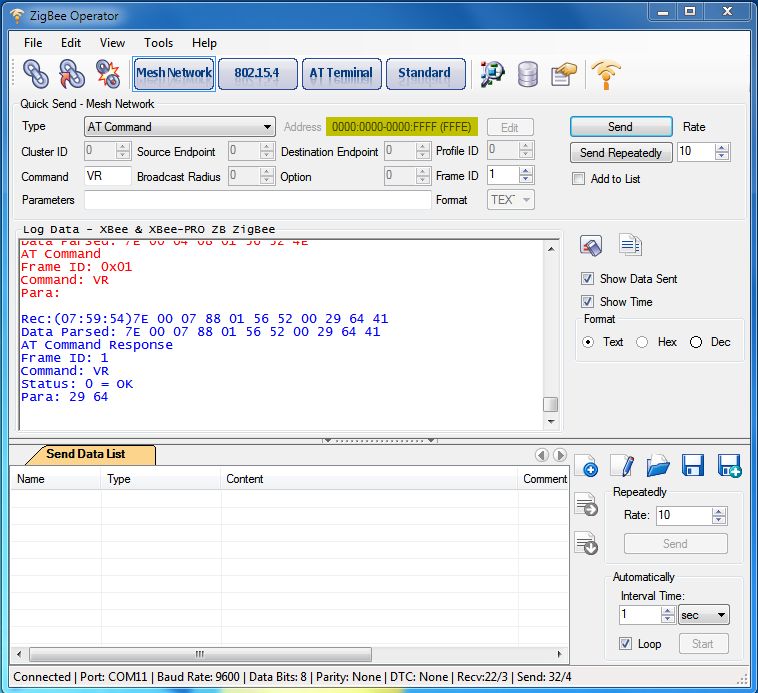This screenshot has height=693, width=758.
Task: Click the disconnect broken-chain icon
Action: tap(108, 74)
